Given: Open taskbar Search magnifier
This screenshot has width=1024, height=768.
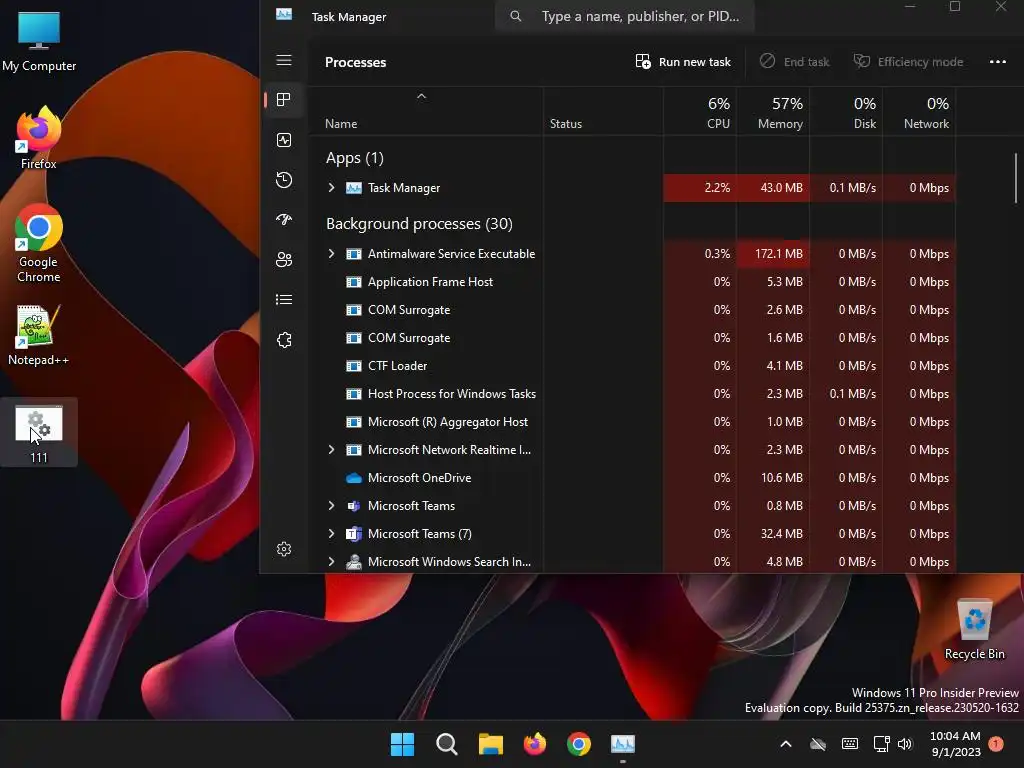Looking at the screenshot, I should [447, 744].
